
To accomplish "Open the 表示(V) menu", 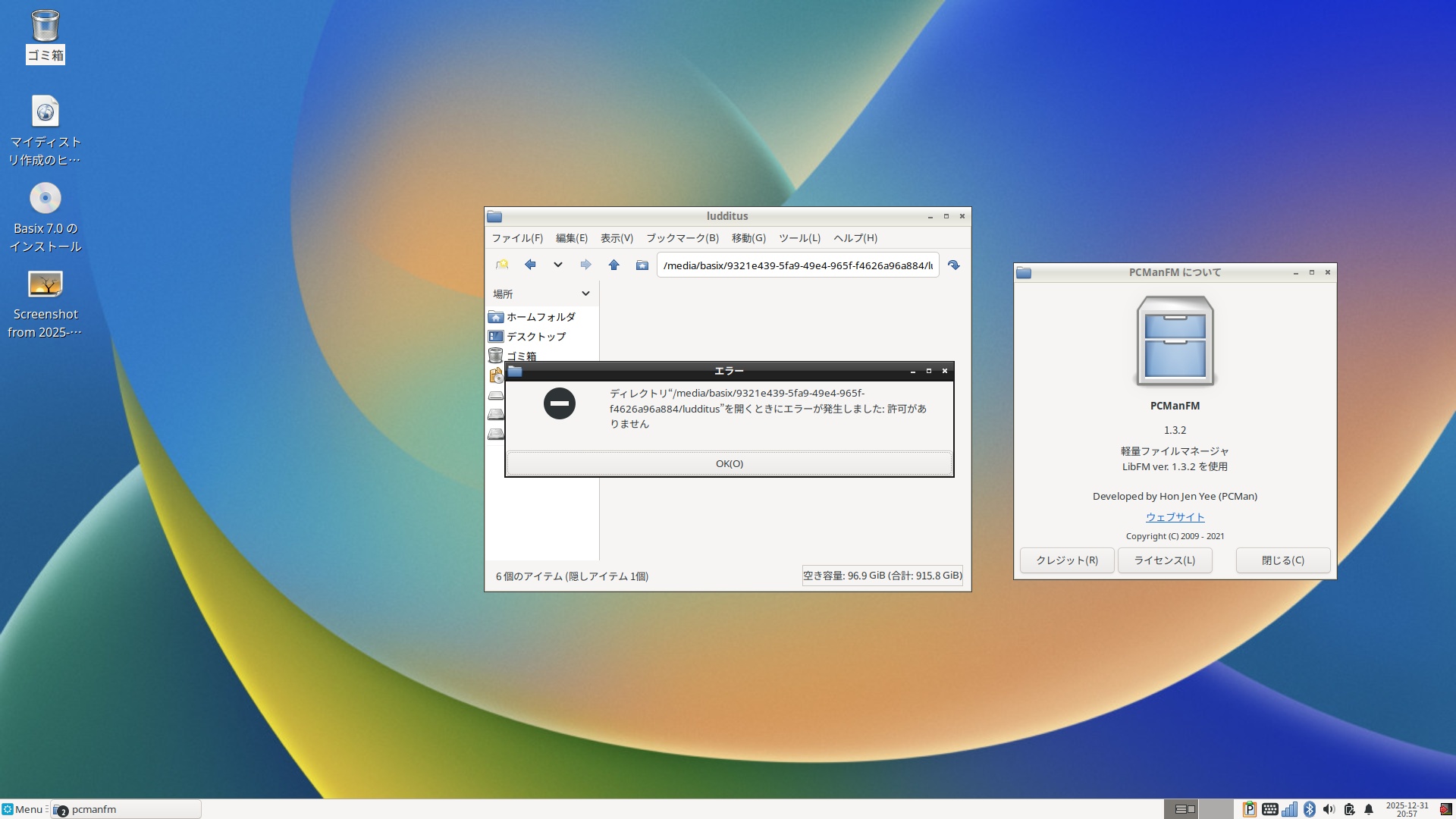I will click(617, 238).
